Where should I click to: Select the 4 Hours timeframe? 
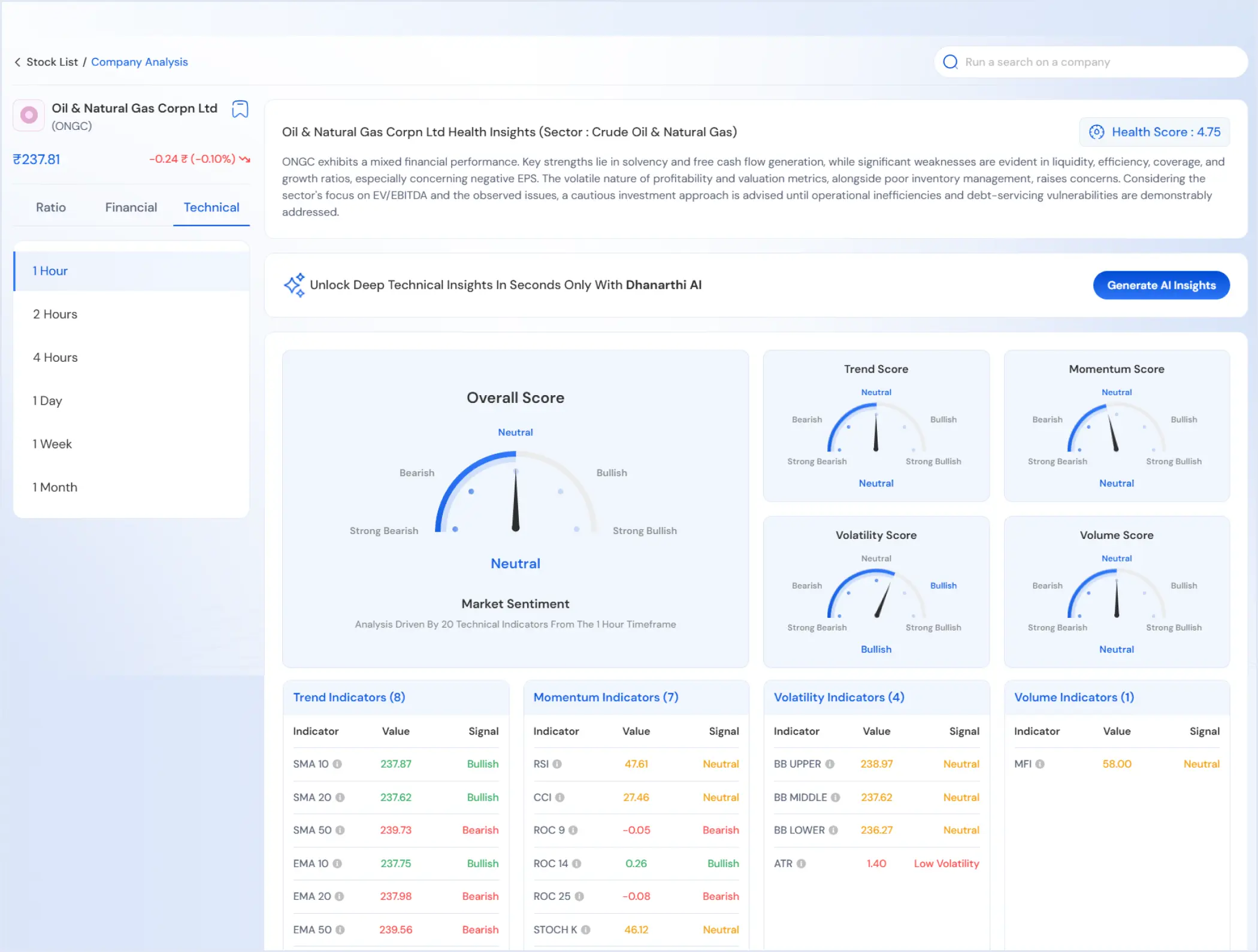(131, 357)
